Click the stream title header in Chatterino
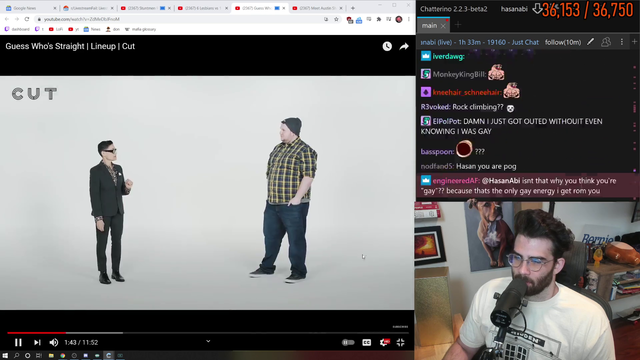The image size is (640, 360). pos(480,42)
